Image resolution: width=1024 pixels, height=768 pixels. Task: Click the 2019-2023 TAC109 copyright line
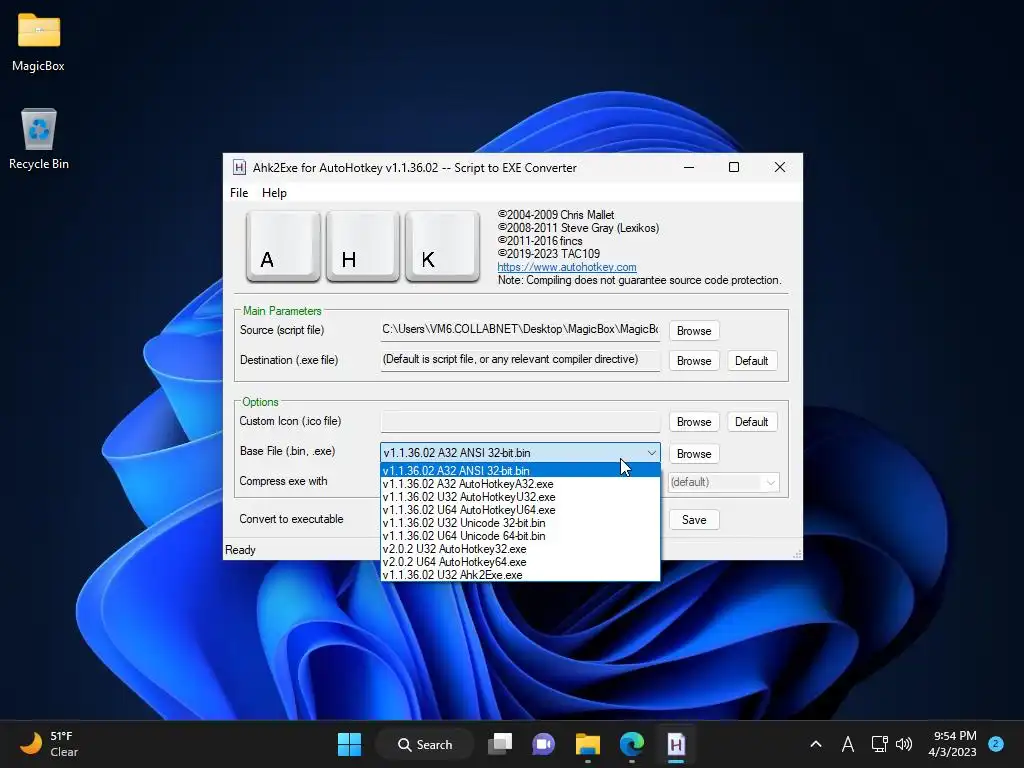point(549,253)
